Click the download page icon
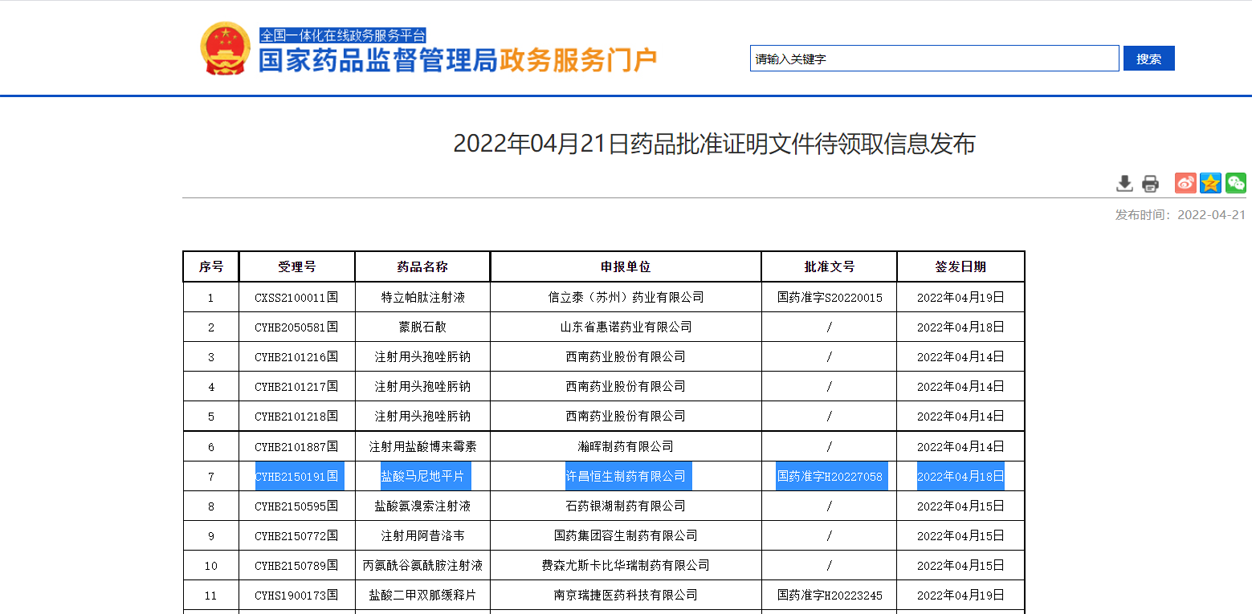 pos(1124,183)
